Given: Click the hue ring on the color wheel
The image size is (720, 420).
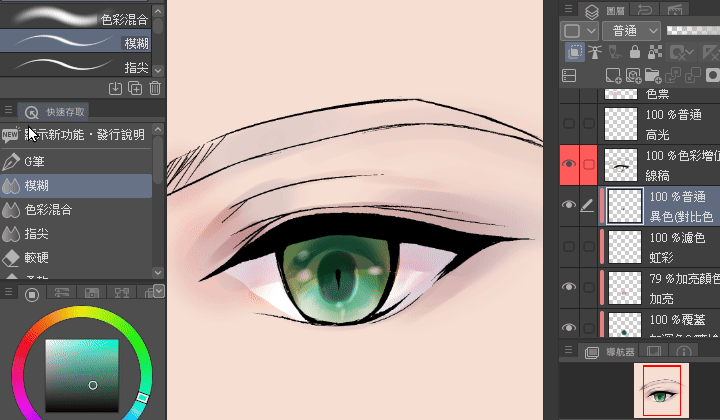Looking at the screenshot, I should point(82,312).
